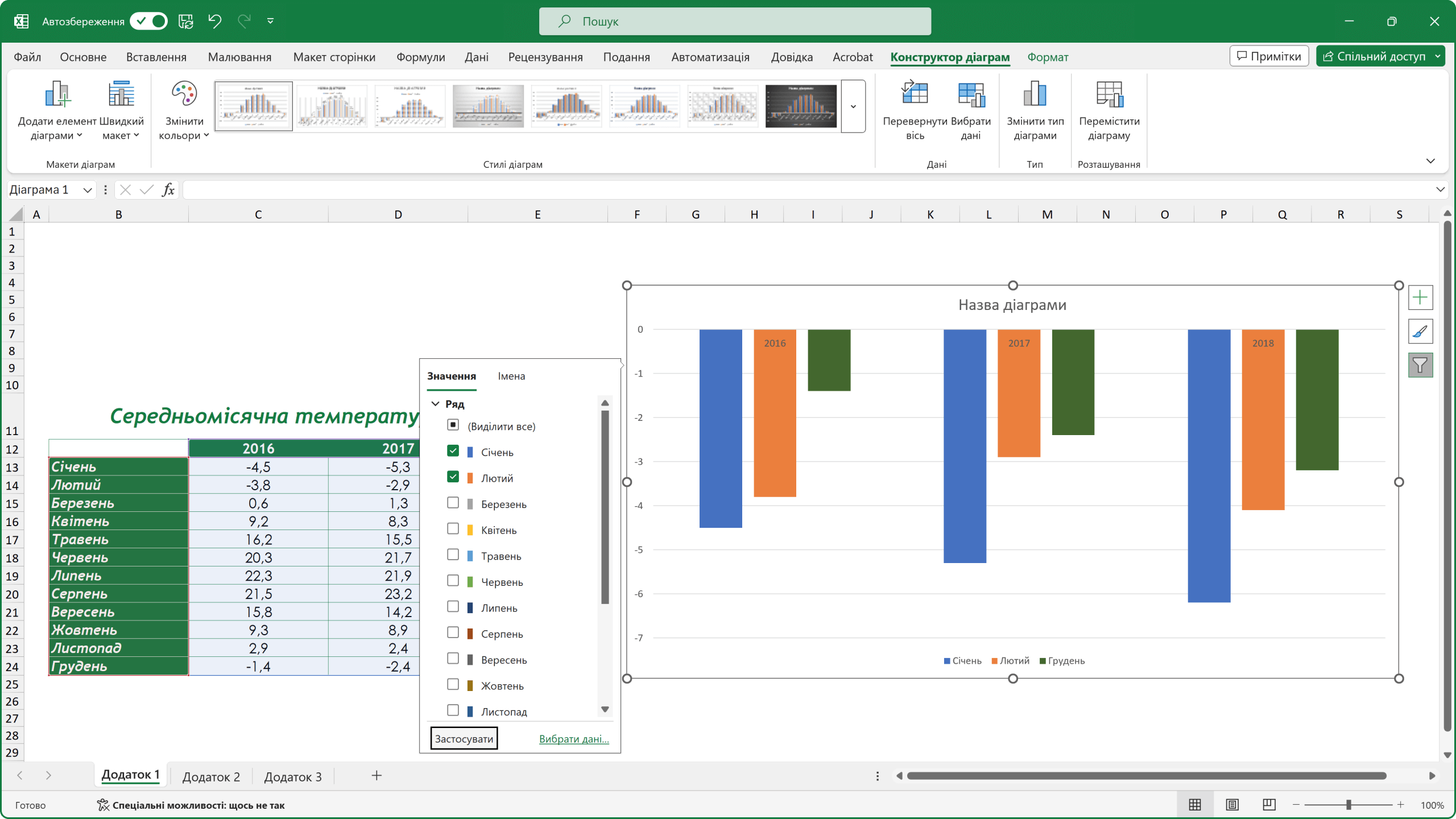
Task: Open Chart Styles paintbrush button
Action: [1420, 332]
